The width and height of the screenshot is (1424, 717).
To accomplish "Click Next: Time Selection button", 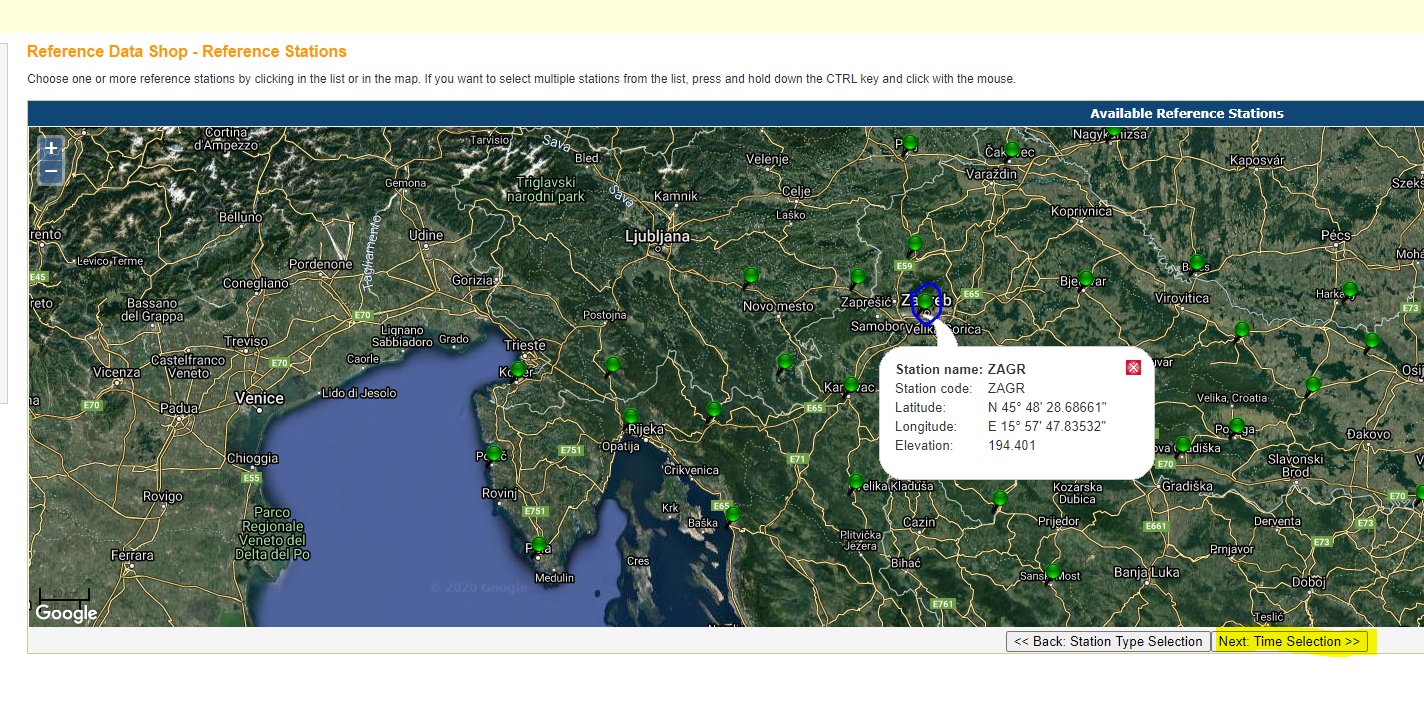I will click(1289, 642).
